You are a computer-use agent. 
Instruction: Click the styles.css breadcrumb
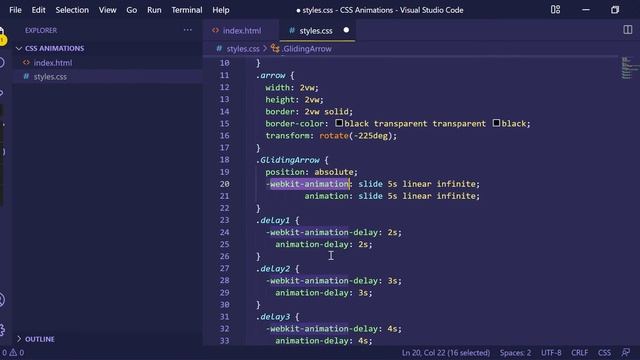coord(243,49)
